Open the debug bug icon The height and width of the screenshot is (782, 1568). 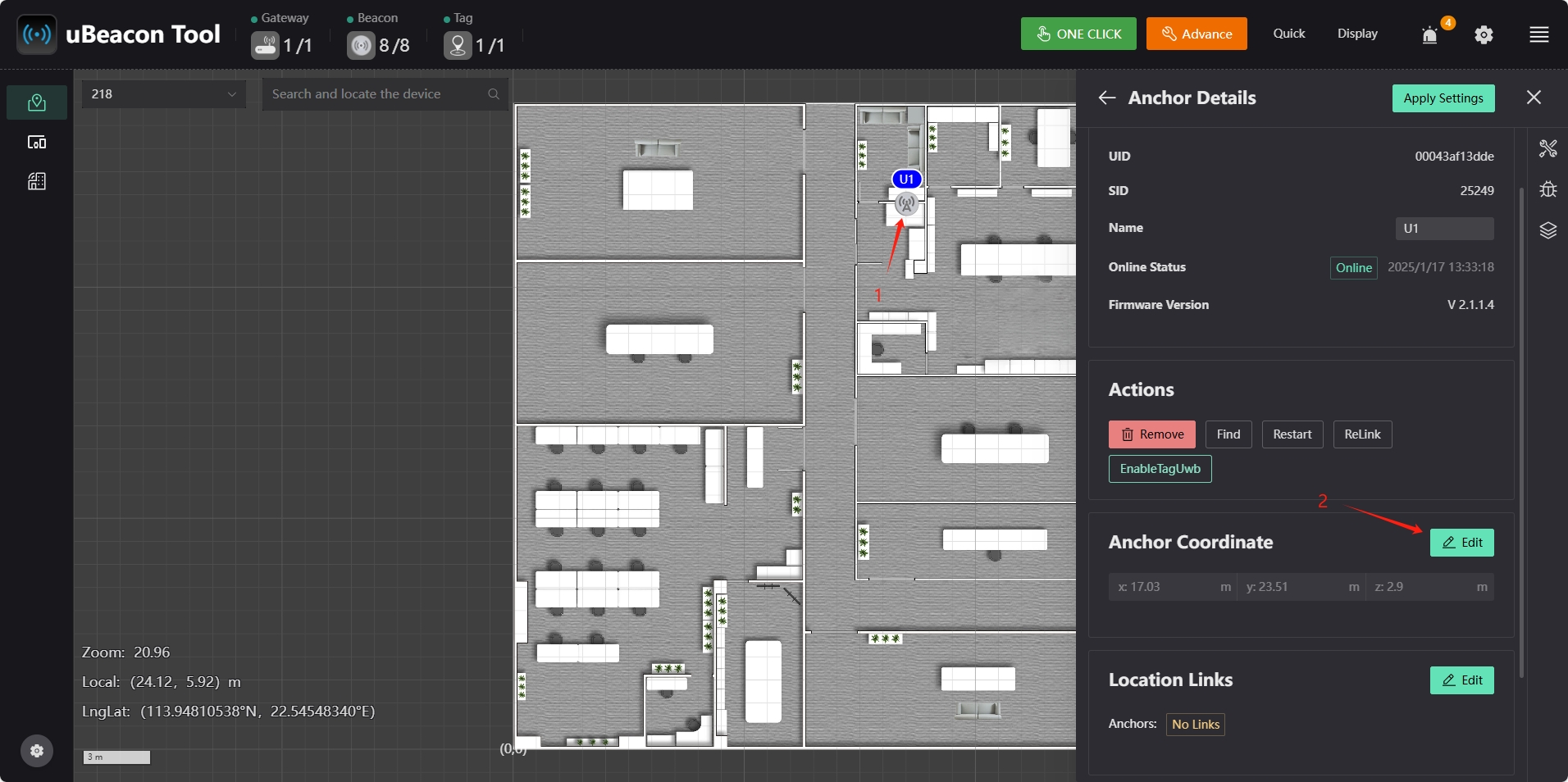tap(1548, 189)
